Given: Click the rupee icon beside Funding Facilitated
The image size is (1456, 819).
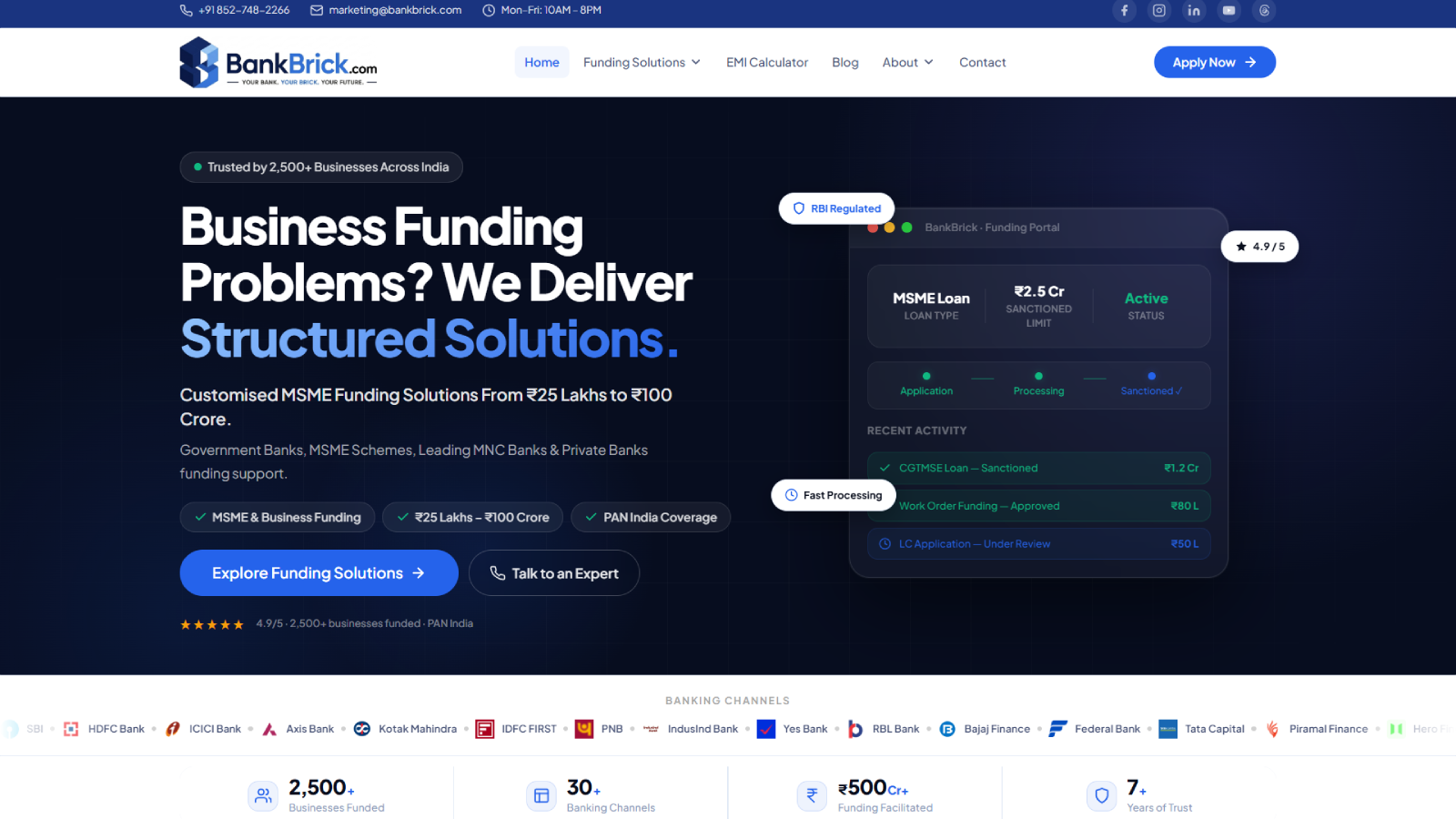Looking at the screenshot, I should tap(812, 795).
